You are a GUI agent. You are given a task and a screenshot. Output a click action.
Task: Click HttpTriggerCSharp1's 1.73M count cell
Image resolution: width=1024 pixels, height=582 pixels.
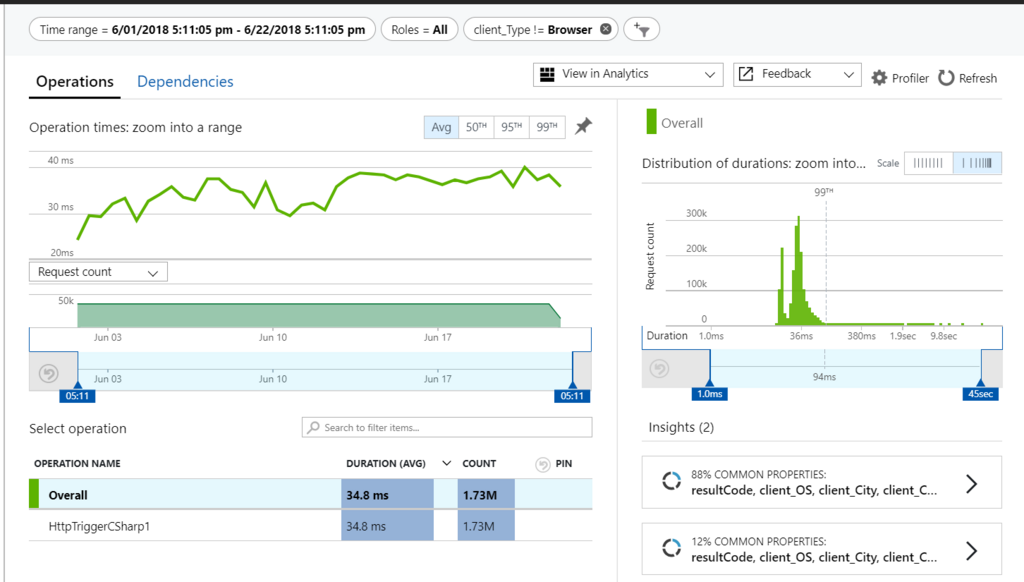486,526
